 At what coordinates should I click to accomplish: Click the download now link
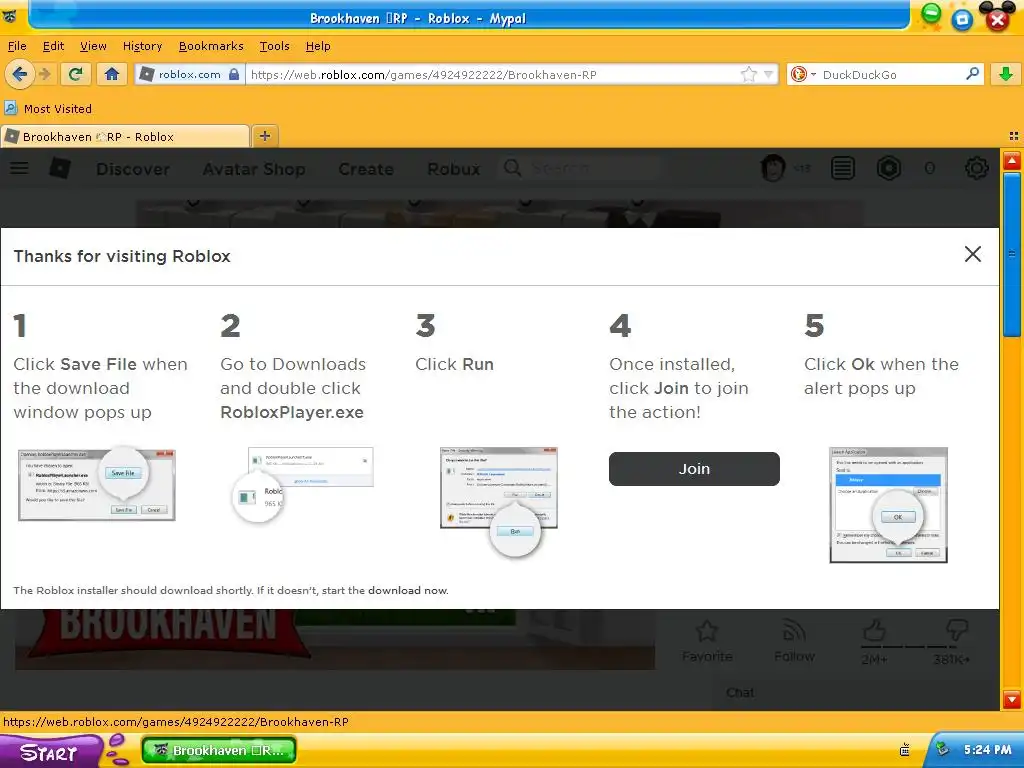click(408, 590)
